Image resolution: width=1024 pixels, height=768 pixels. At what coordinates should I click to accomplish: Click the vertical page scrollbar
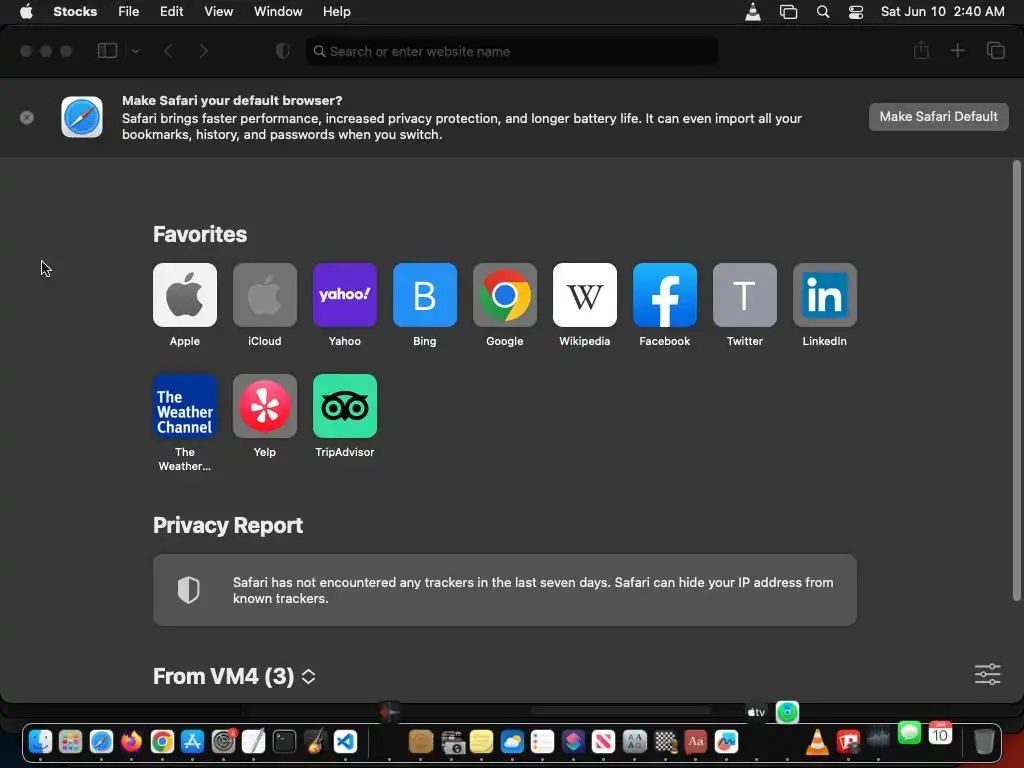[1016, 380]
